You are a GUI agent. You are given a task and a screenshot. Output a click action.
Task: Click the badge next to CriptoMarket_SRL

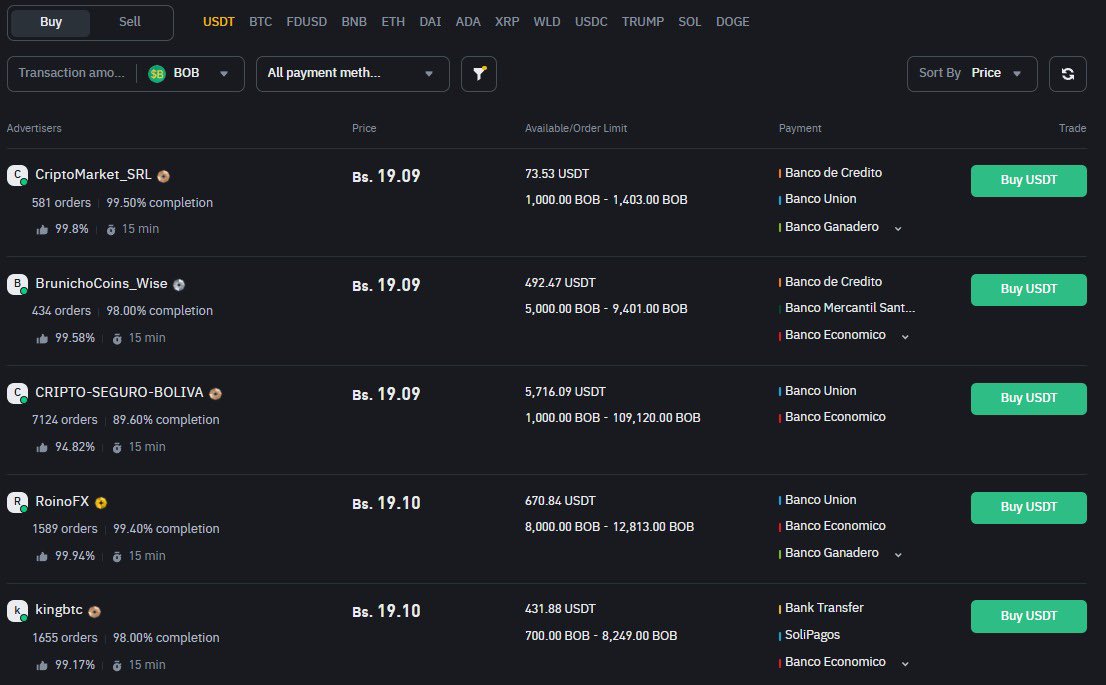click(x=164, y=176)
